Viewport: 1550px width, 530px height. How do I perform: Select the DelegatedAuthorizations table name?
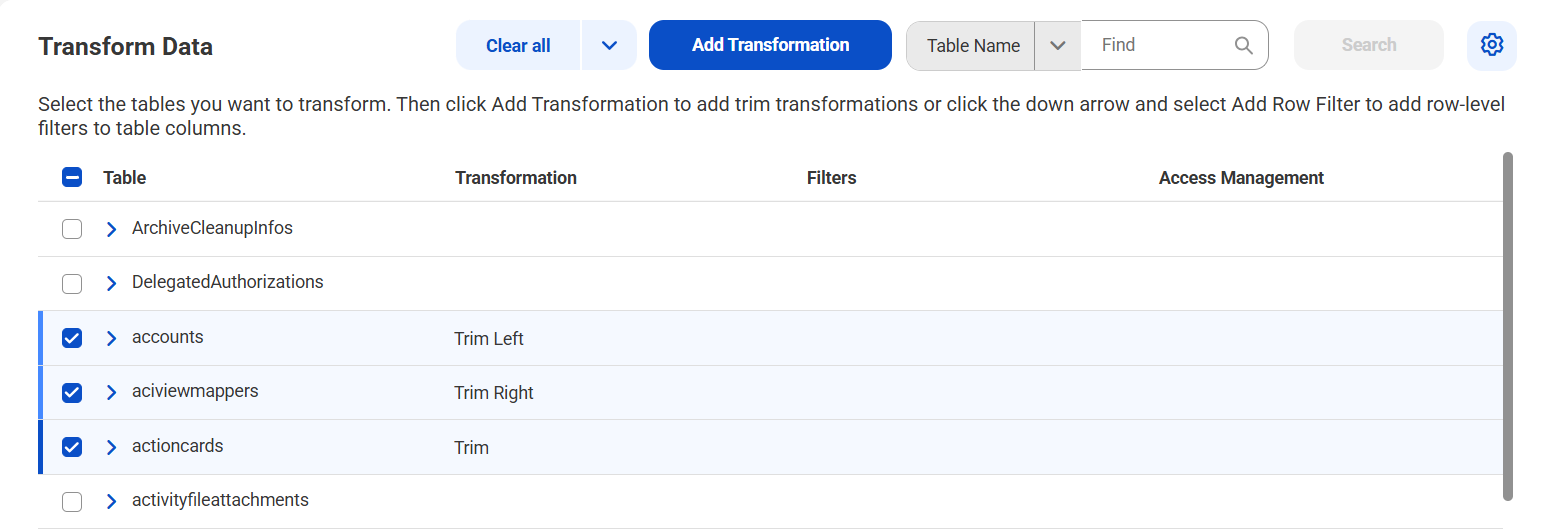pyautogui.click(x=228, y=282)
